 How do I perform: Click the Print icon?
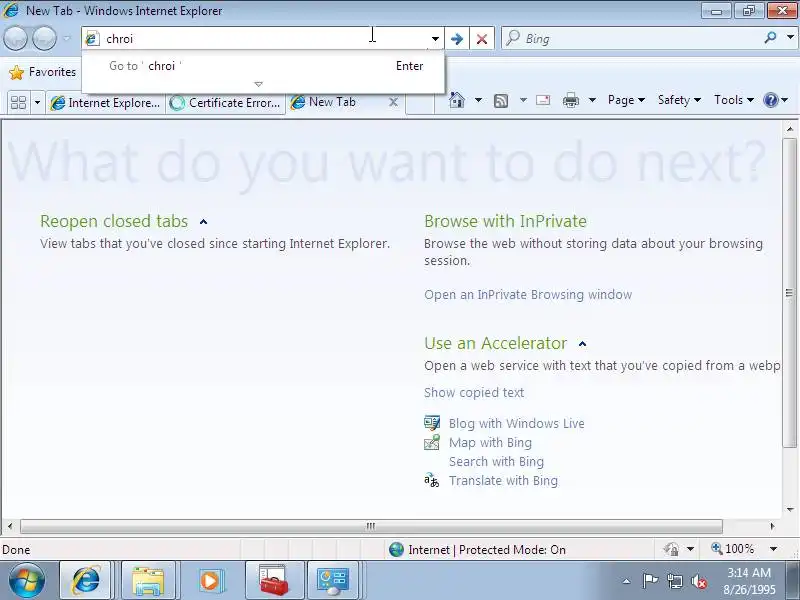(570, 100)
